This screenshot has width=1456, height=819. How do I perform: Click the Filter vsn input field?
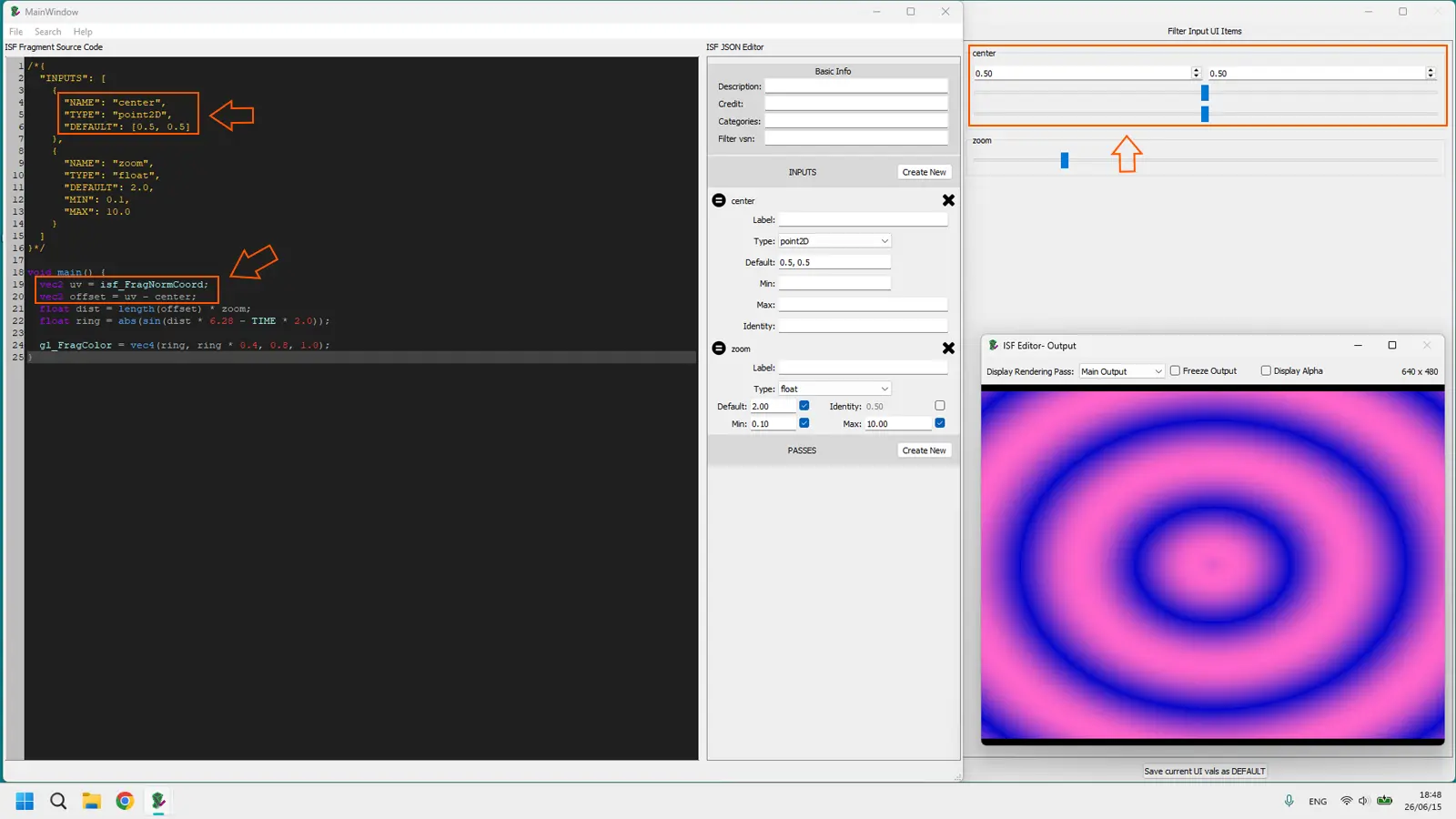855,138
